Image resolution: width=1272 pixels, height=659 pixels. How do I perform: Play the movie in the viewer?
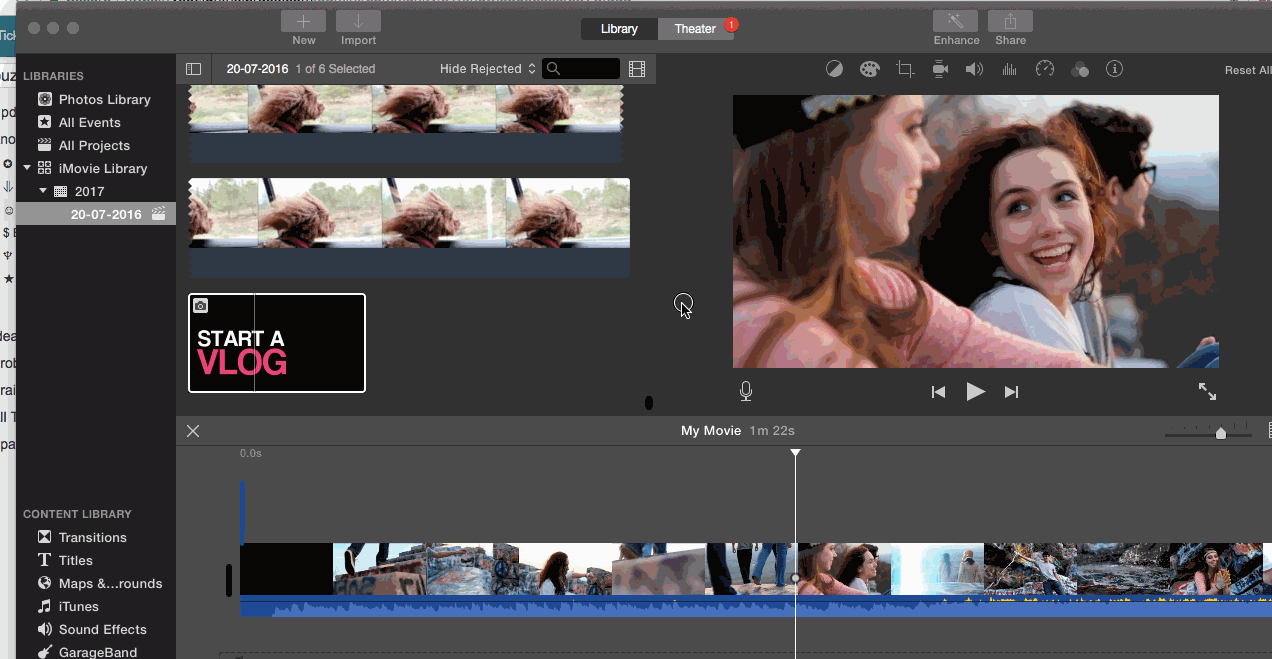tap(976, 392)
